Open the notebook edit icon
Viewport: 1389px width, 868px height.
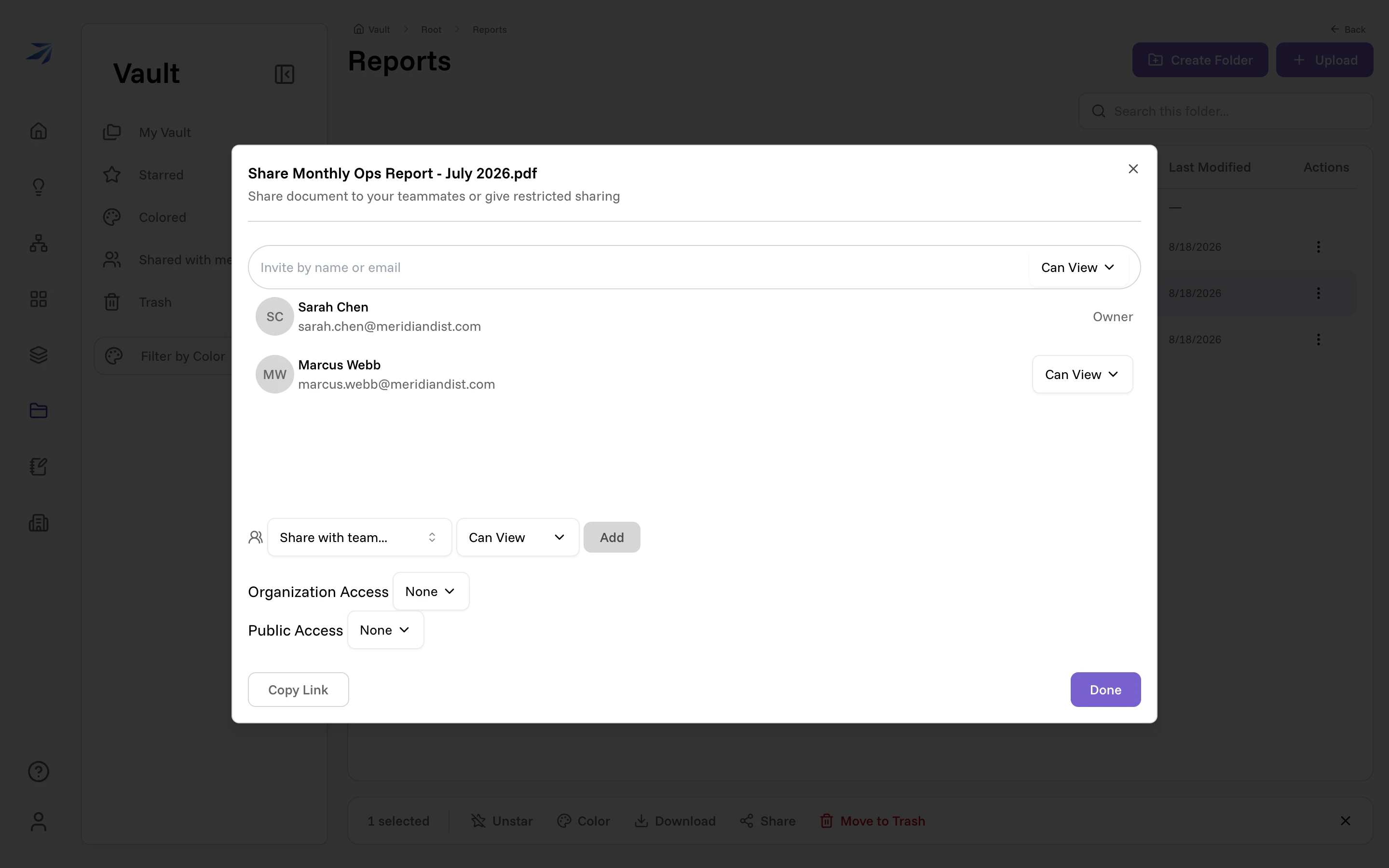(x=39, y=467)
